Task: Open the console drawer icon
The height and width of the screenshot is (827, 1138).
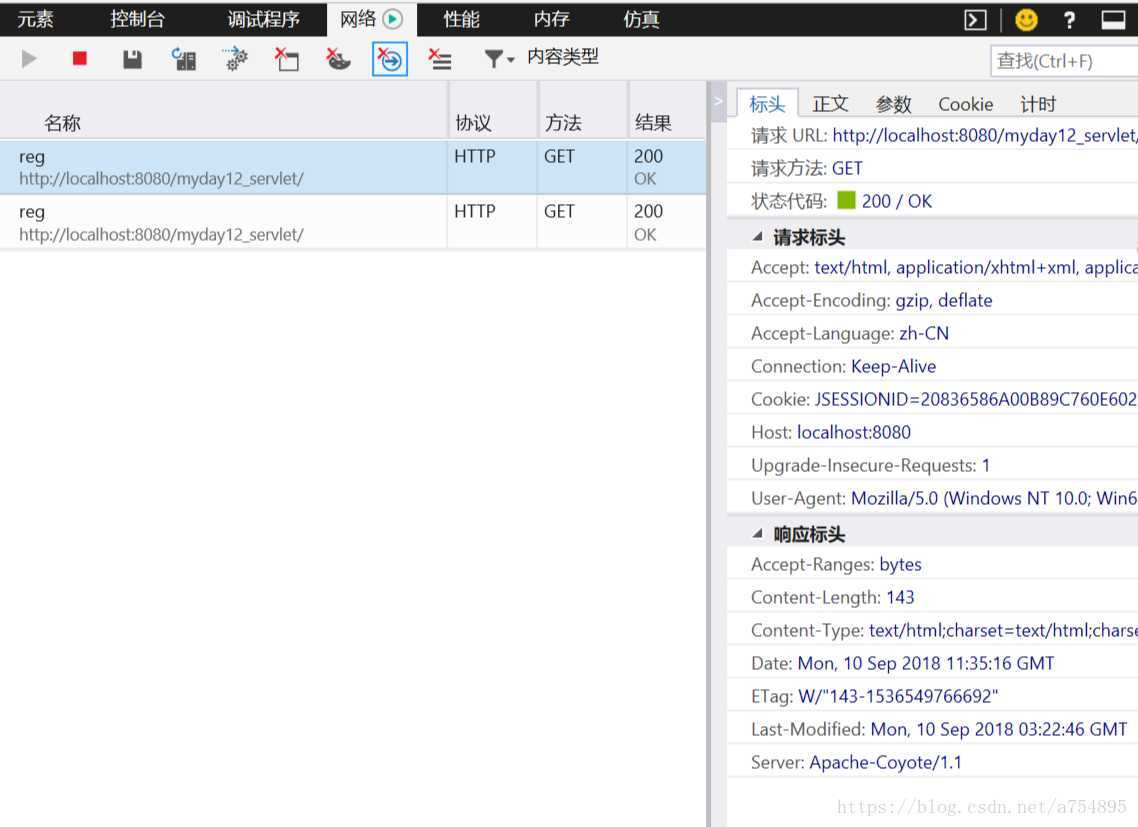Action: point(975,20)
